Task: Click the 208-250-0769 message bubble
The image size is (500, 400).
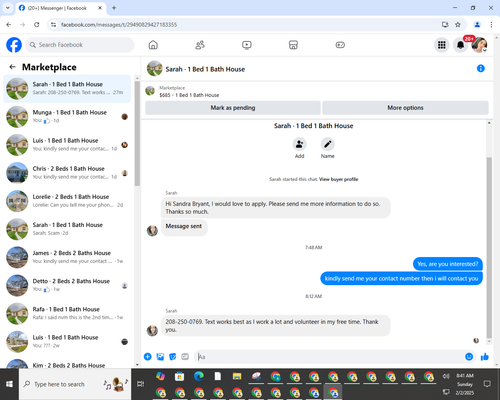Action: click(276, 326)
